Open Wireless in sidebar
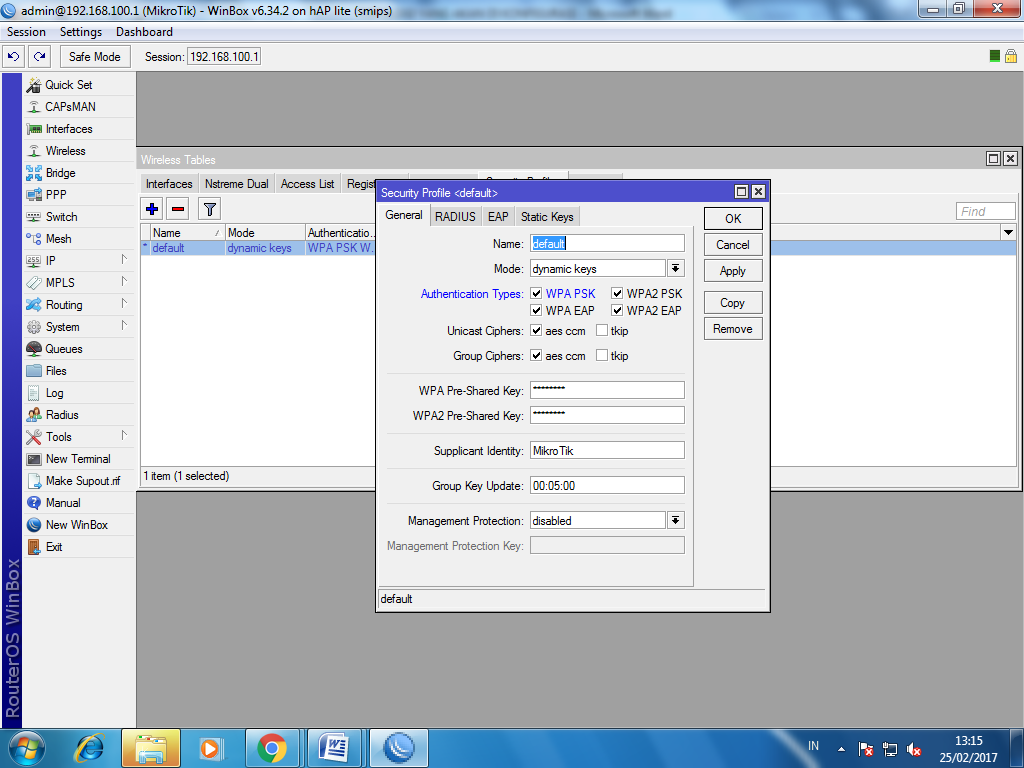1024x768 pixels. 65,151
